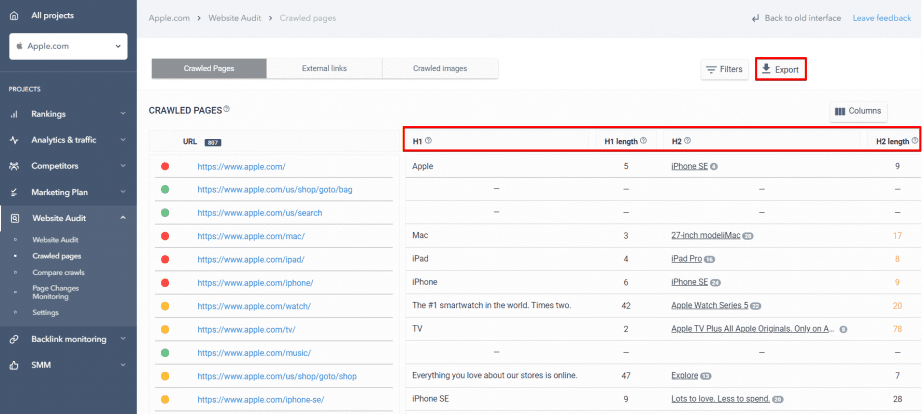Screen dimensions: 924x414
Task: Expand the SMM chevron
Action: (x=123, y=365)
